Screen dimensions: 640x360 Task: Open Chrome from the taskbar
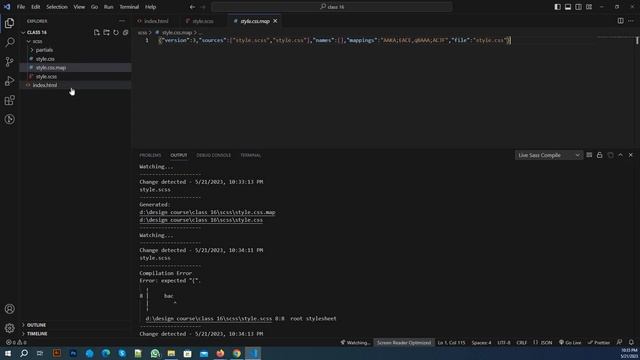237,353
